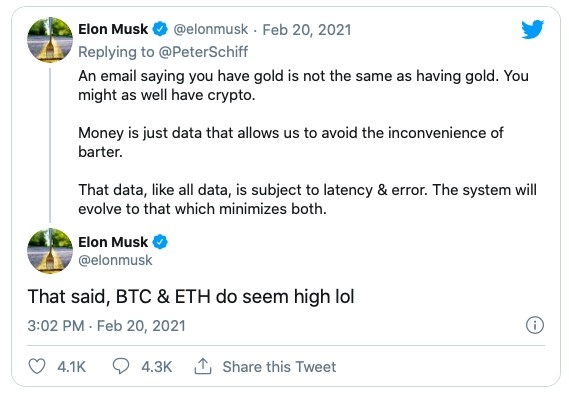The height and width of the screenshot is (393, 569).
Task: Click the @elonmusk handle beside Feb 20 date
Action: pos(211,29)
